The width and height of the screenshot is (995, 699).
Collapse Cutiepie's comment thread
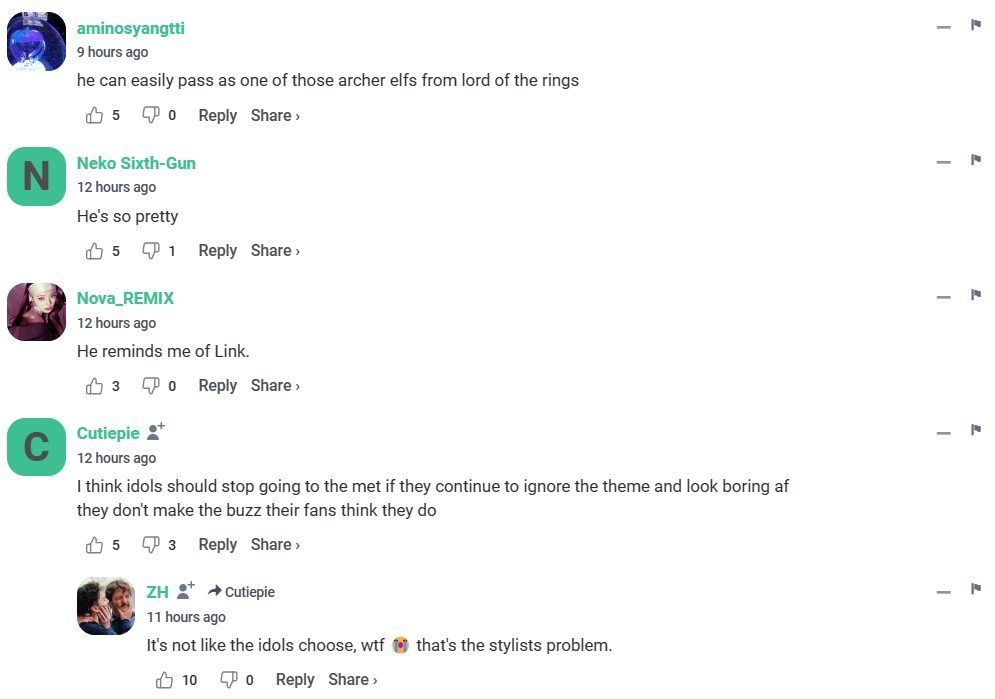[x=943, y=432]
